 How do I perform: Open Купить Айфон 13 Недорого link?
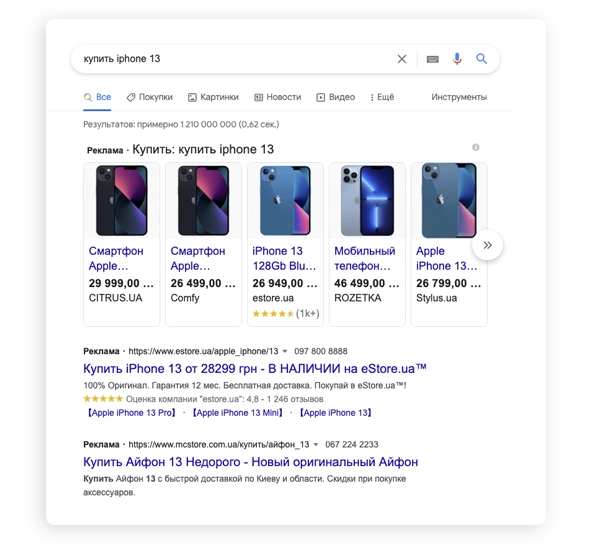click(251, 462)
